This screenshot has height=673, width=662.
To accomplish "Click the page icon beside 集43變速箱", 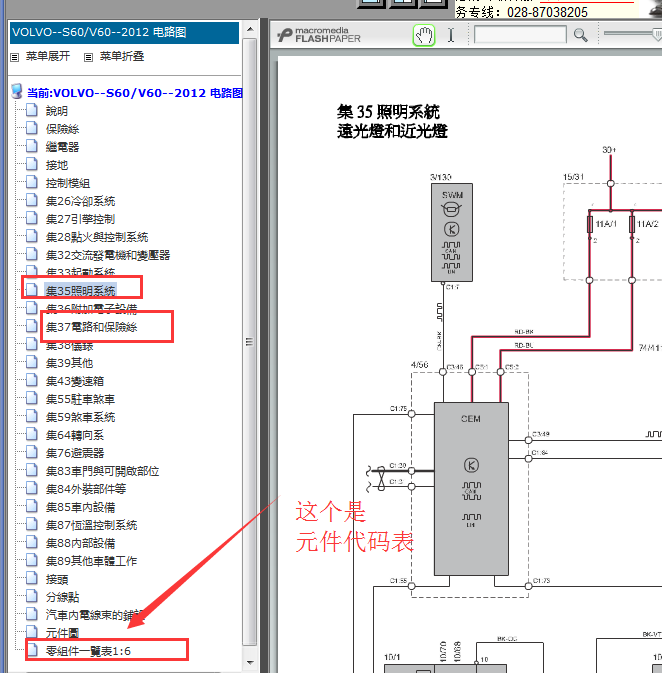I will point(31,380).
